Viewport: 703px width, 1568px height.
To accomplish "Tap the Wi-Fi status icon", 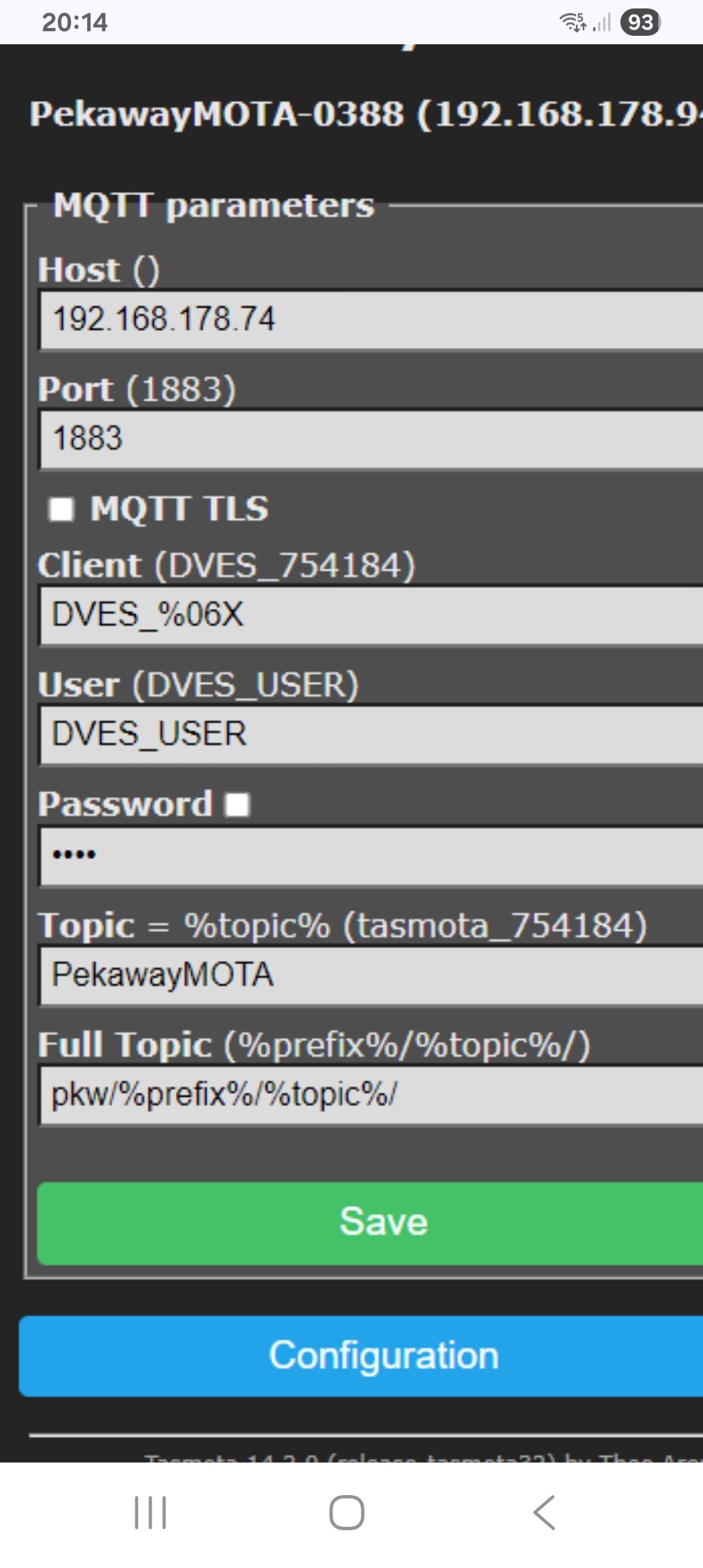I will click(x=573, y=22).
